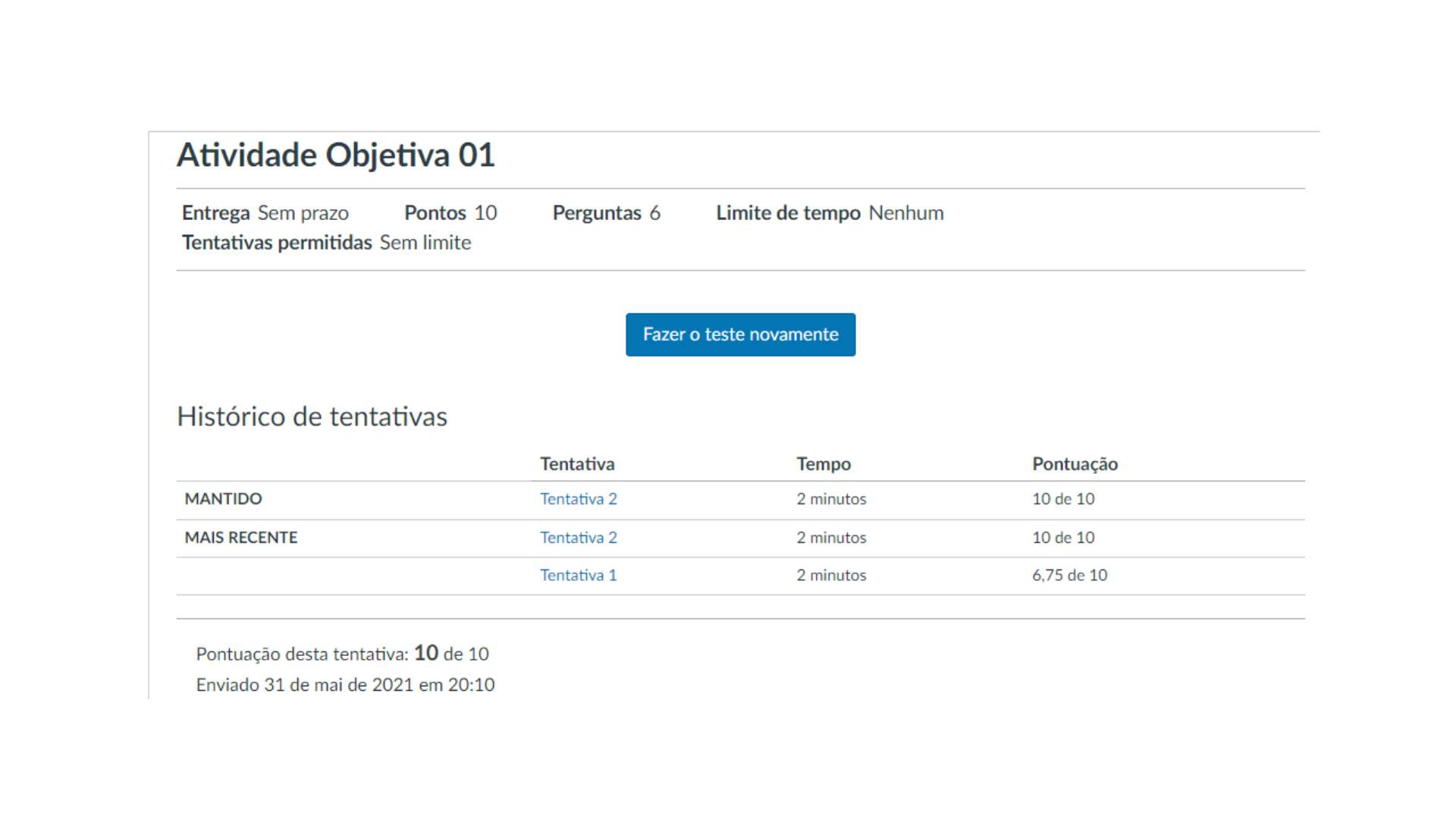Screen dimensions: 1456x819
Task: Click the Tempo column header
Action: point(824,463)
